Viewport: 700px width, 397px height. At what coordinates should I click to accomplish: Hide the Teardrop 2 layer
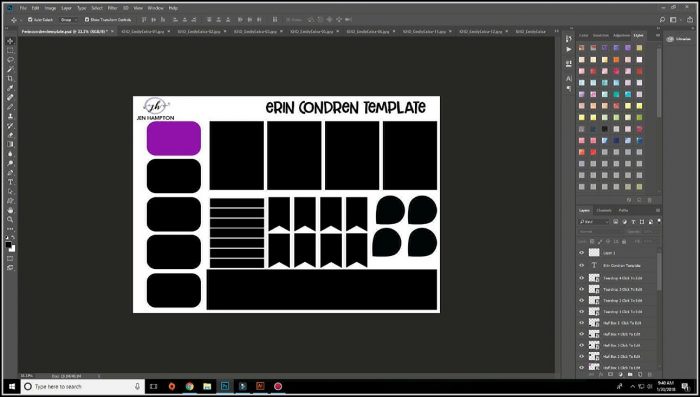pos(582,300)
